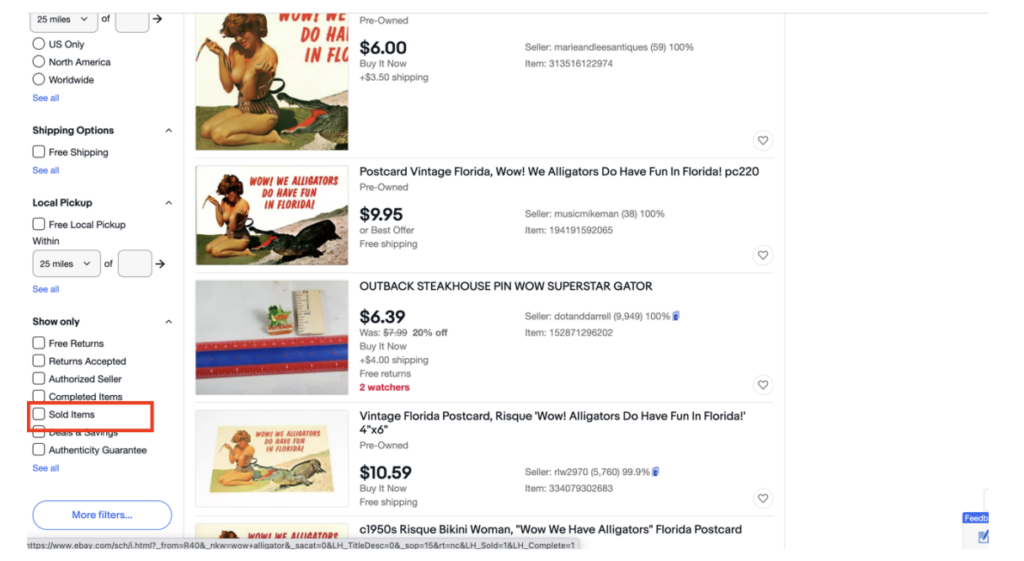Viewport: 1024px width, 561px height.
Task: Open the More filters button
Action: (x=102, y=515)
